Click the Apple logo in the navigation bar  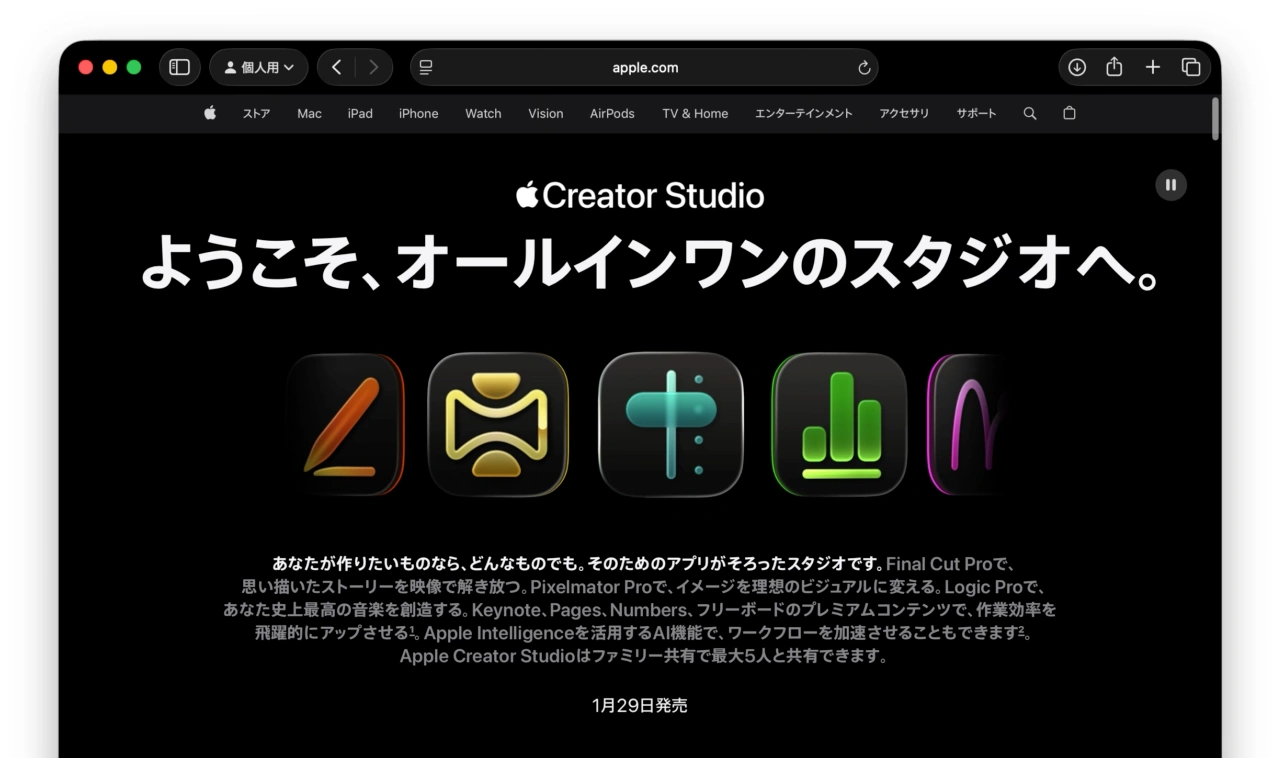click(209, 113)
